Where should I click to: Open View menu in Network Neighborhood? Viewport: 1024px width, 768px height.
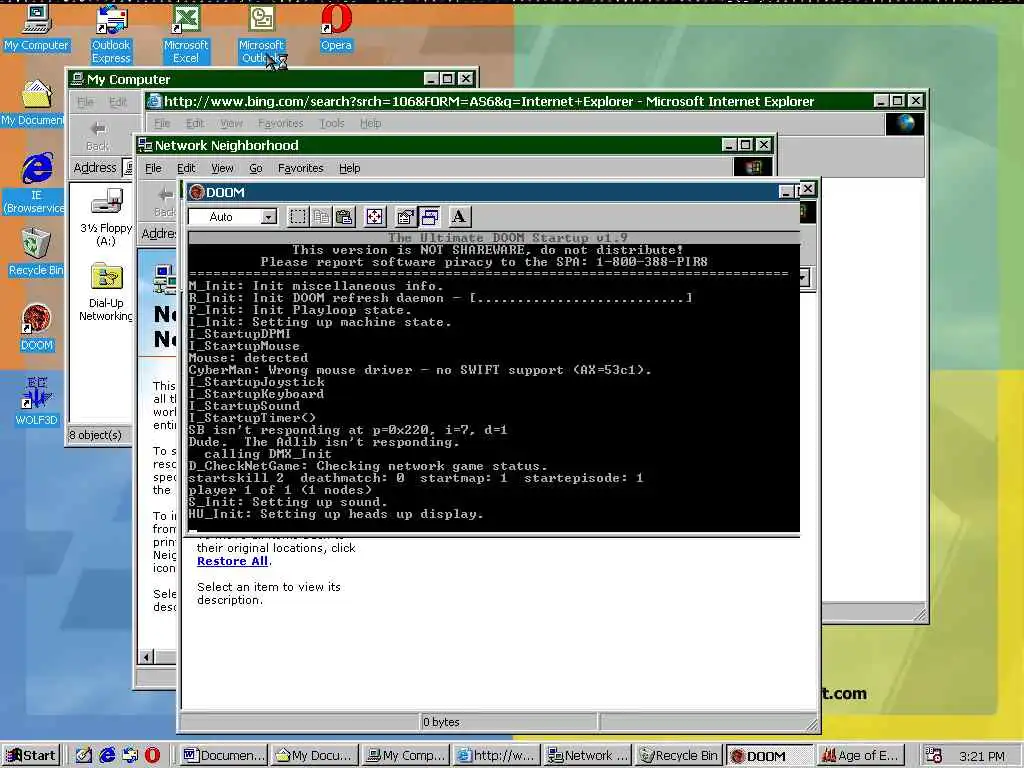222,168
